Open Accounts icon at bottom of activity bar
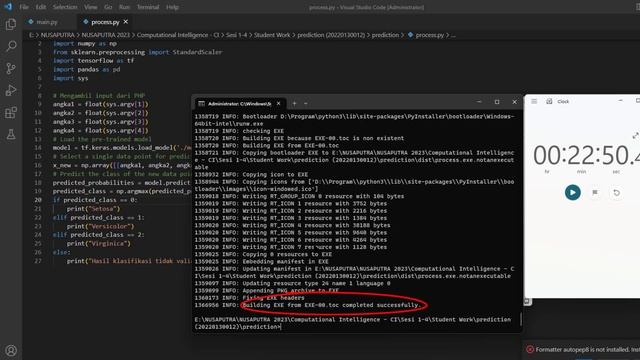 point(11,351)
